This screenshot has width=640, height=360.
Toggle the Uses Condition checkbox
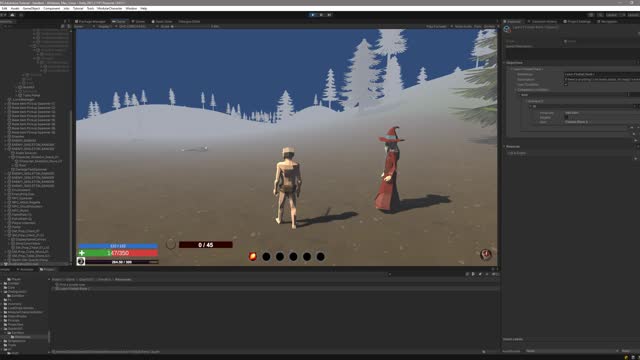point(566,84)
